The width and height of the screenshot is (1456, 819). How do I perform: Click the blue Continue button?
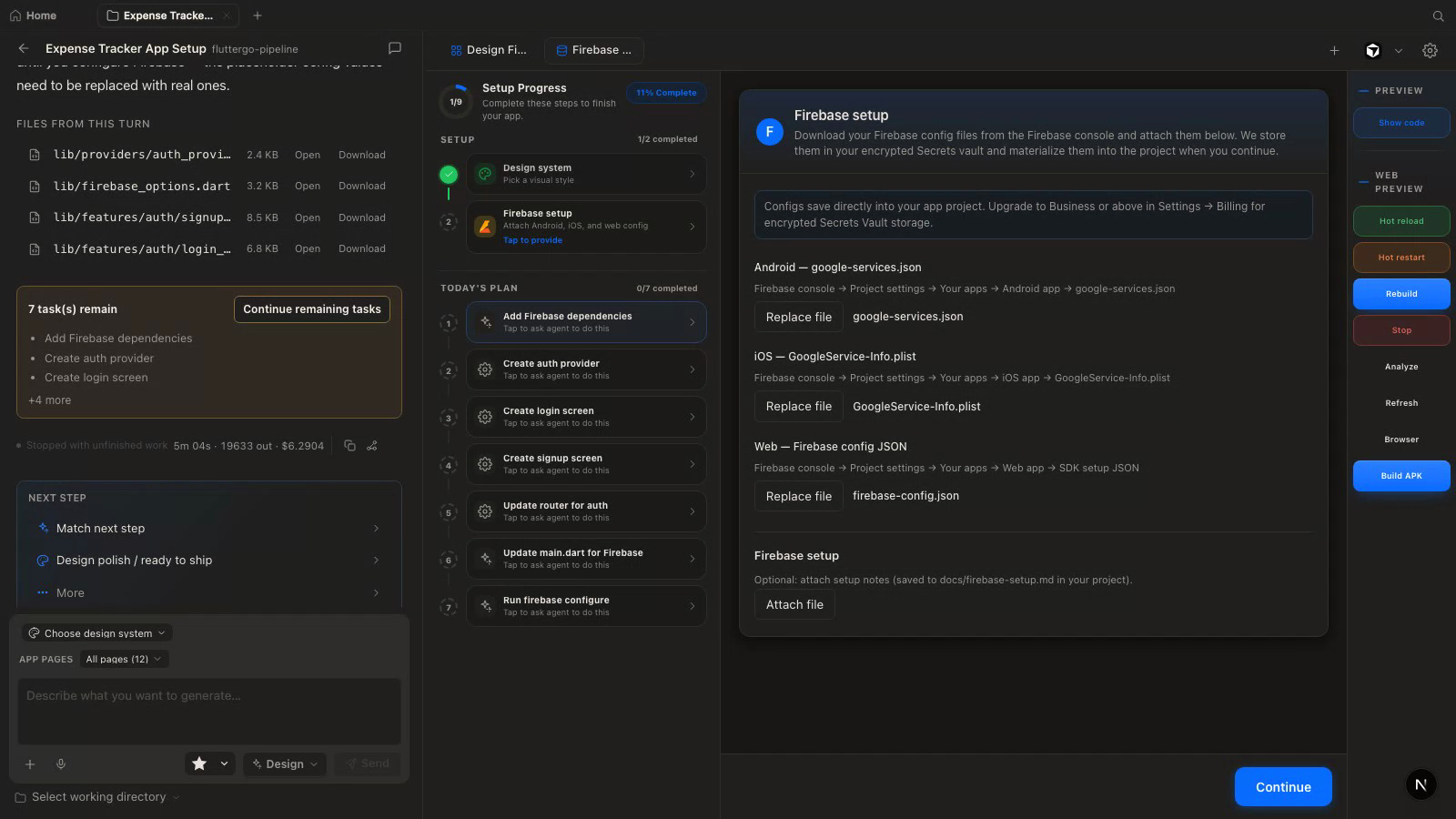click(1283, 787)
